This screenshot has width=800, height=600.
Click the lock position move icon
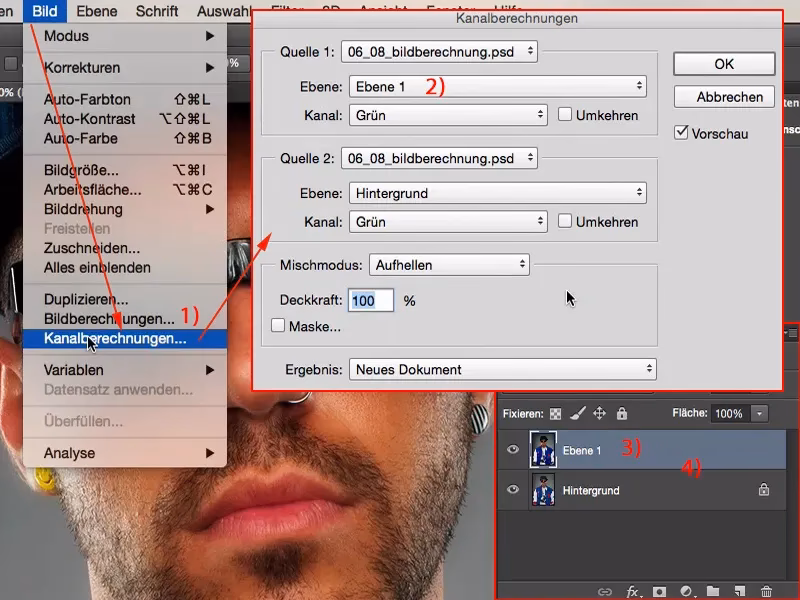click(x=599, y=413)
